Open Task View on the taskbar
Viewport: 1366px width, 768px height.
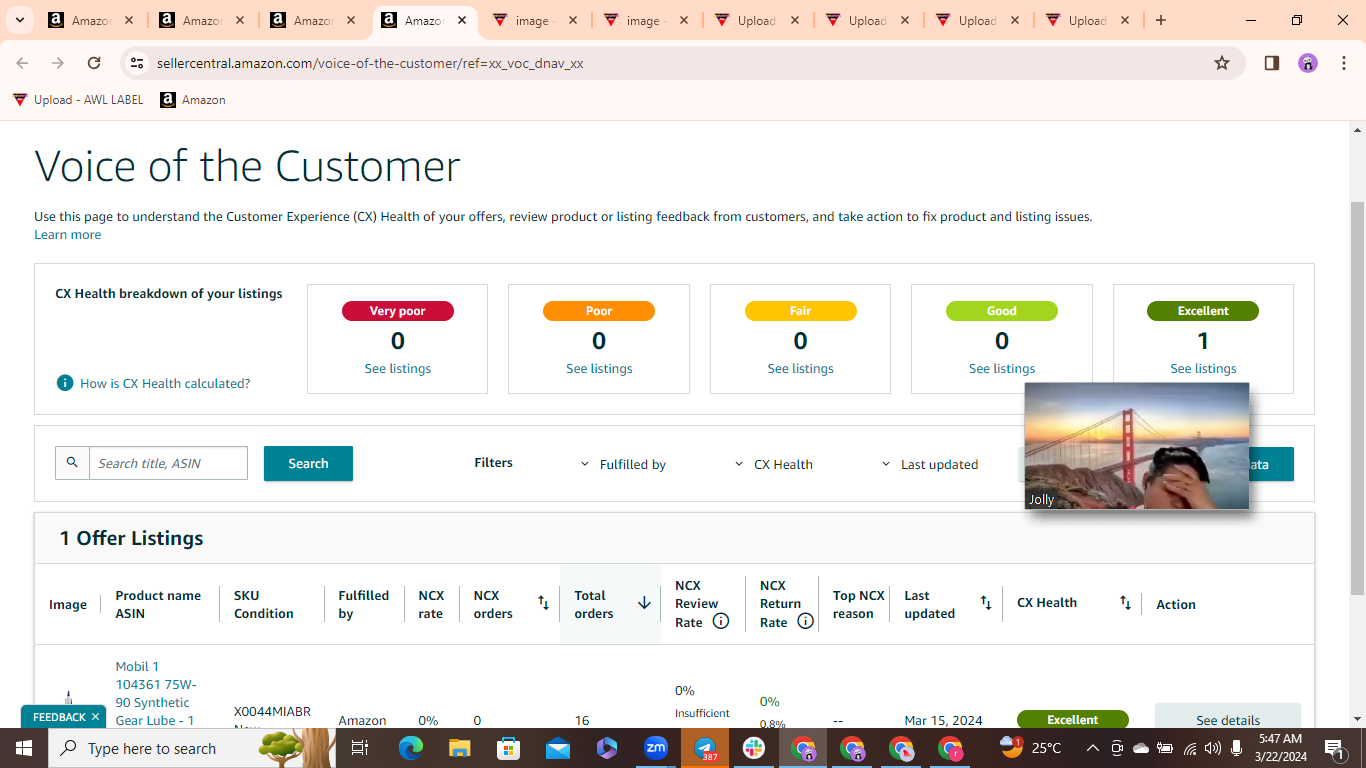tap(360, 748)
